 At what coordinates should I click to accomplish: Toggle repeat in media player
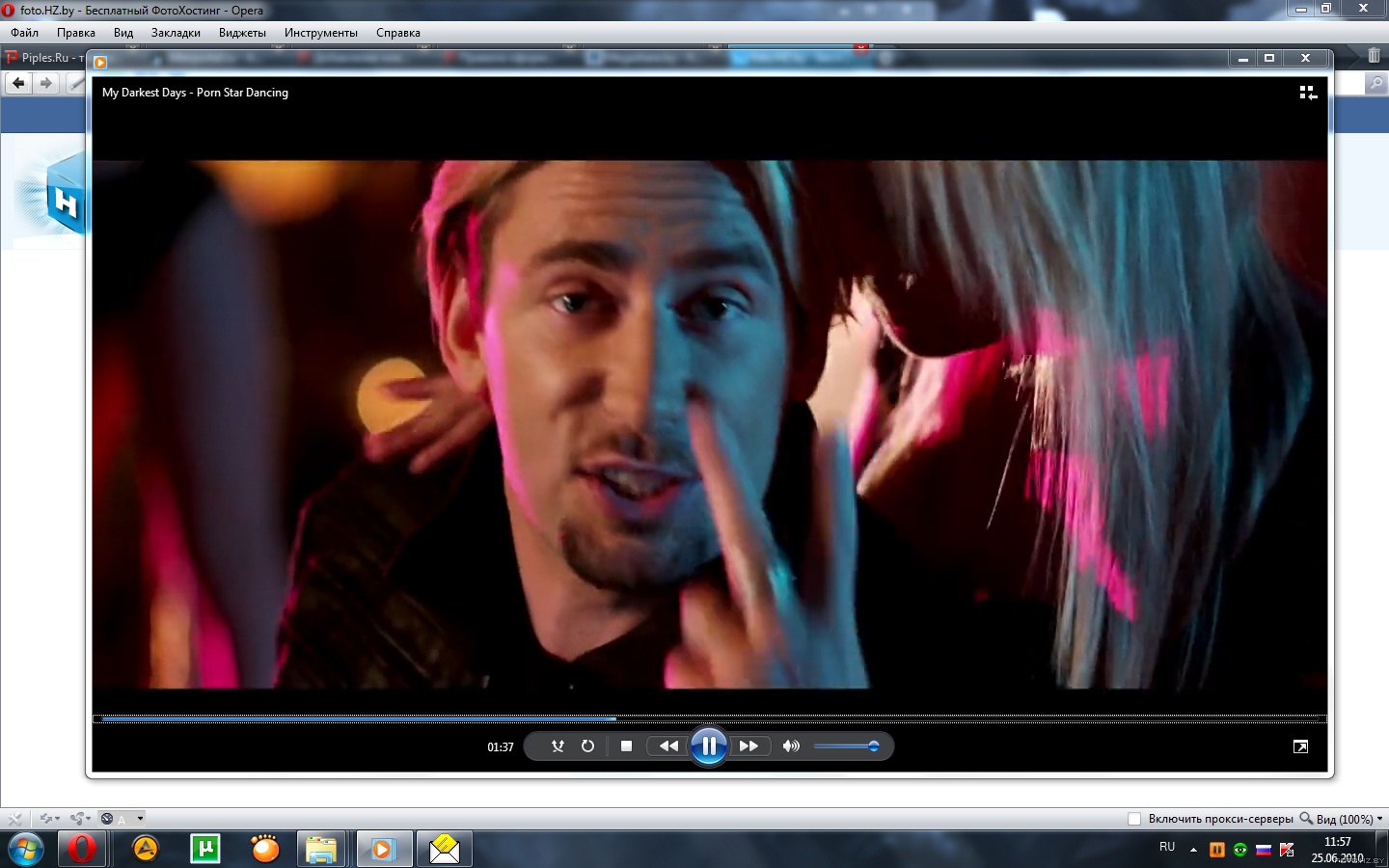coord(587,746)
